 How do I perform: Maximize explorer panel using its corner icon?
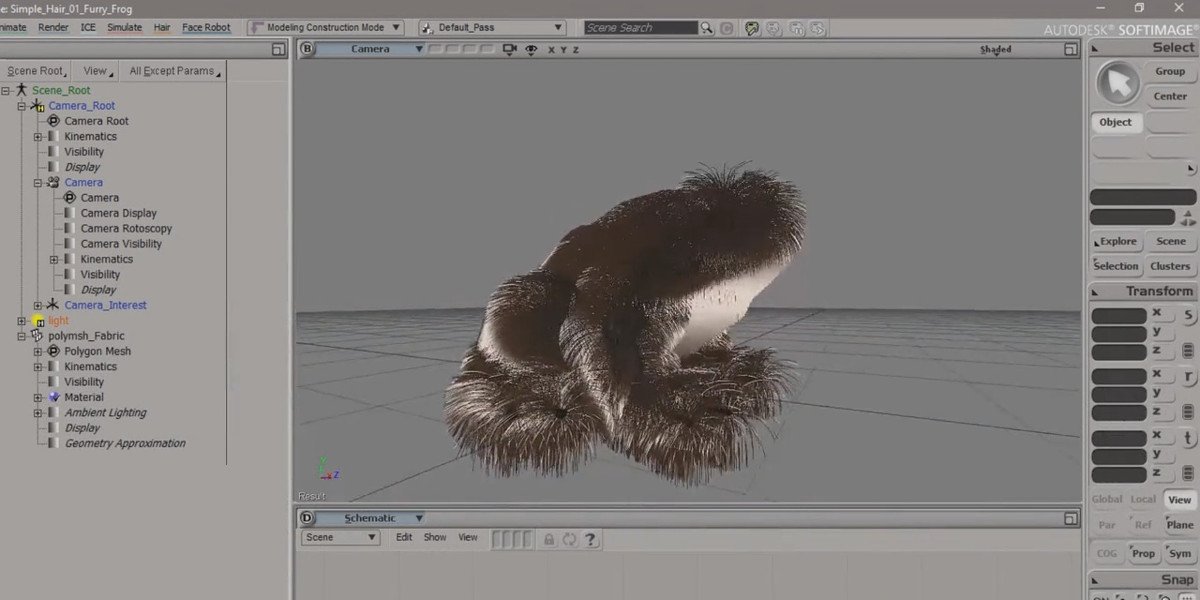(278, 49)
